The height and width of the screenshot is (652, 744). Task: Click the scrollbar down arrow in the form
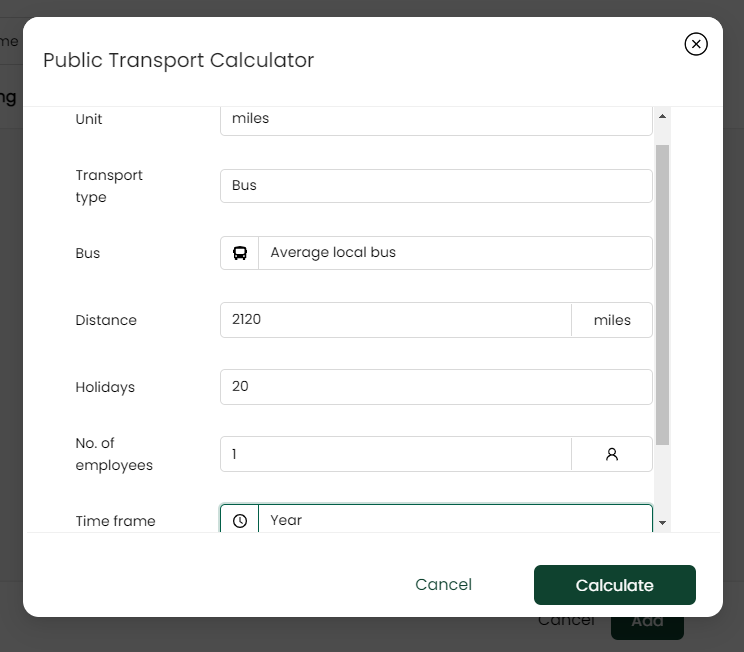click(662, 523)
